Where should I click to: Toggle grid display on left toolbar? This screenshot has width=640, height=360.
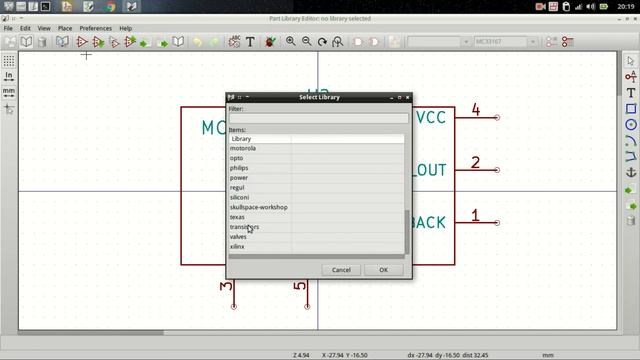9,61
